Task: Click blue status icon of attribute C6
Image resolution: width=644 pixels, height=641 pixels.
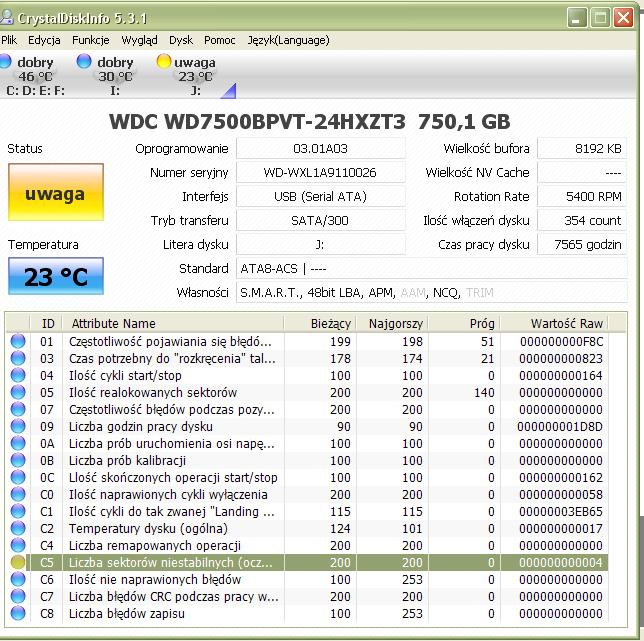Action: coord(18,579)
